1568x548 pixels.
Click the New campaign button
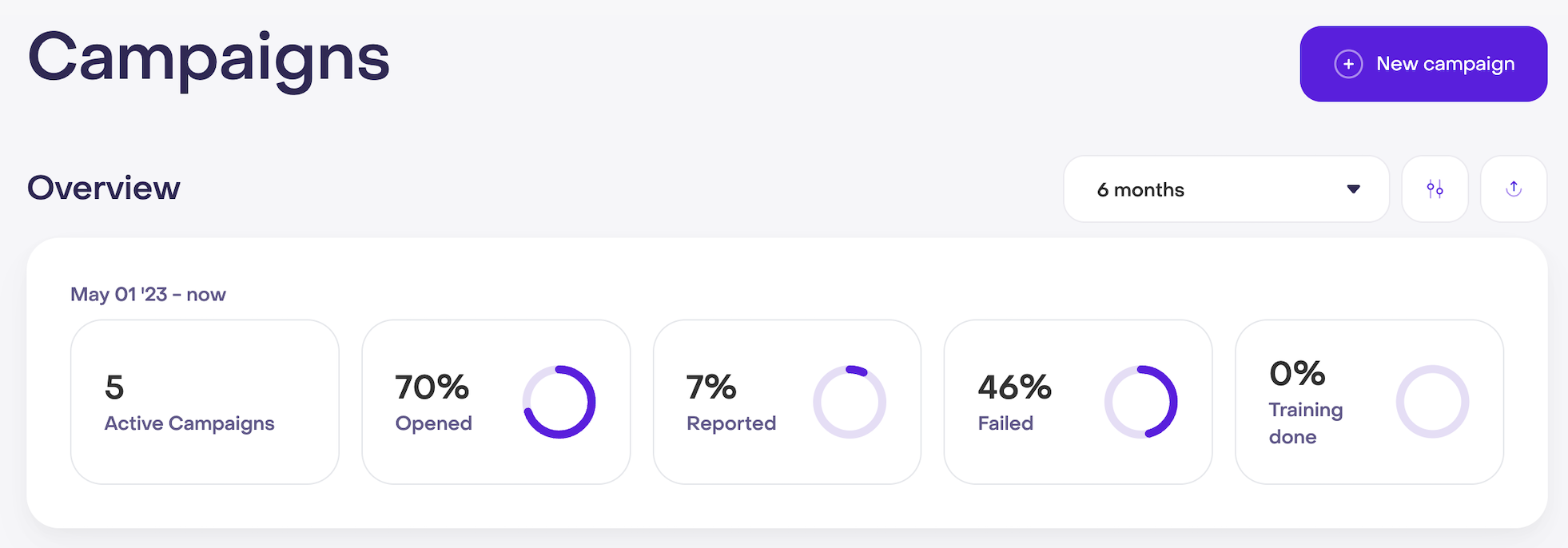[1423, 63]
